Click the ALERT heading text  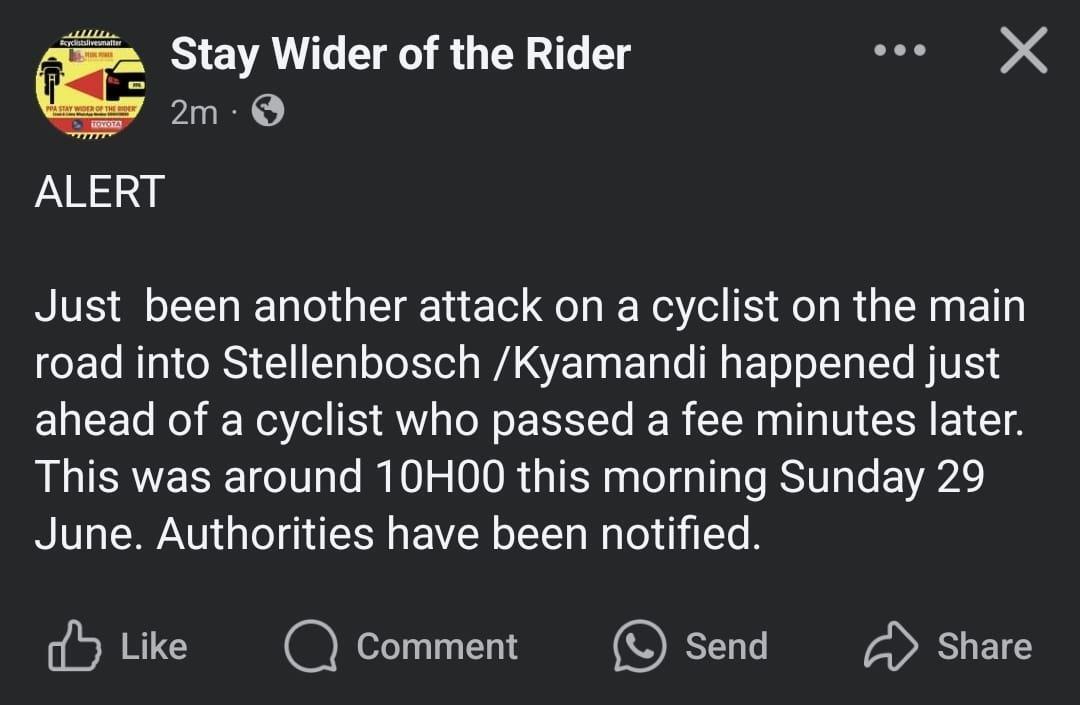pyautogui.click(x=99, y=192)
